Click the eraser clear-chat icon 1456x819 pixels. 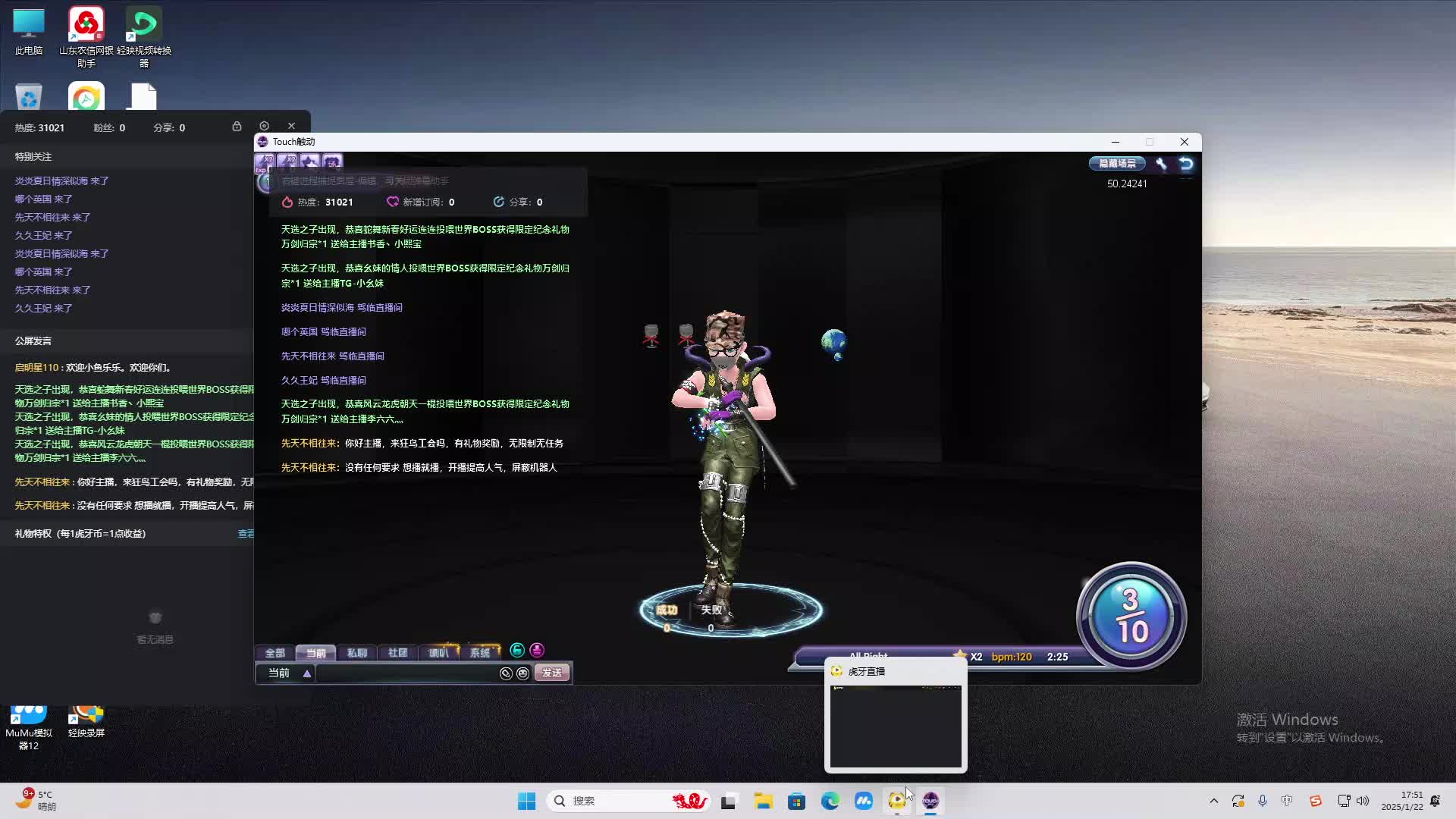[506, 673]
